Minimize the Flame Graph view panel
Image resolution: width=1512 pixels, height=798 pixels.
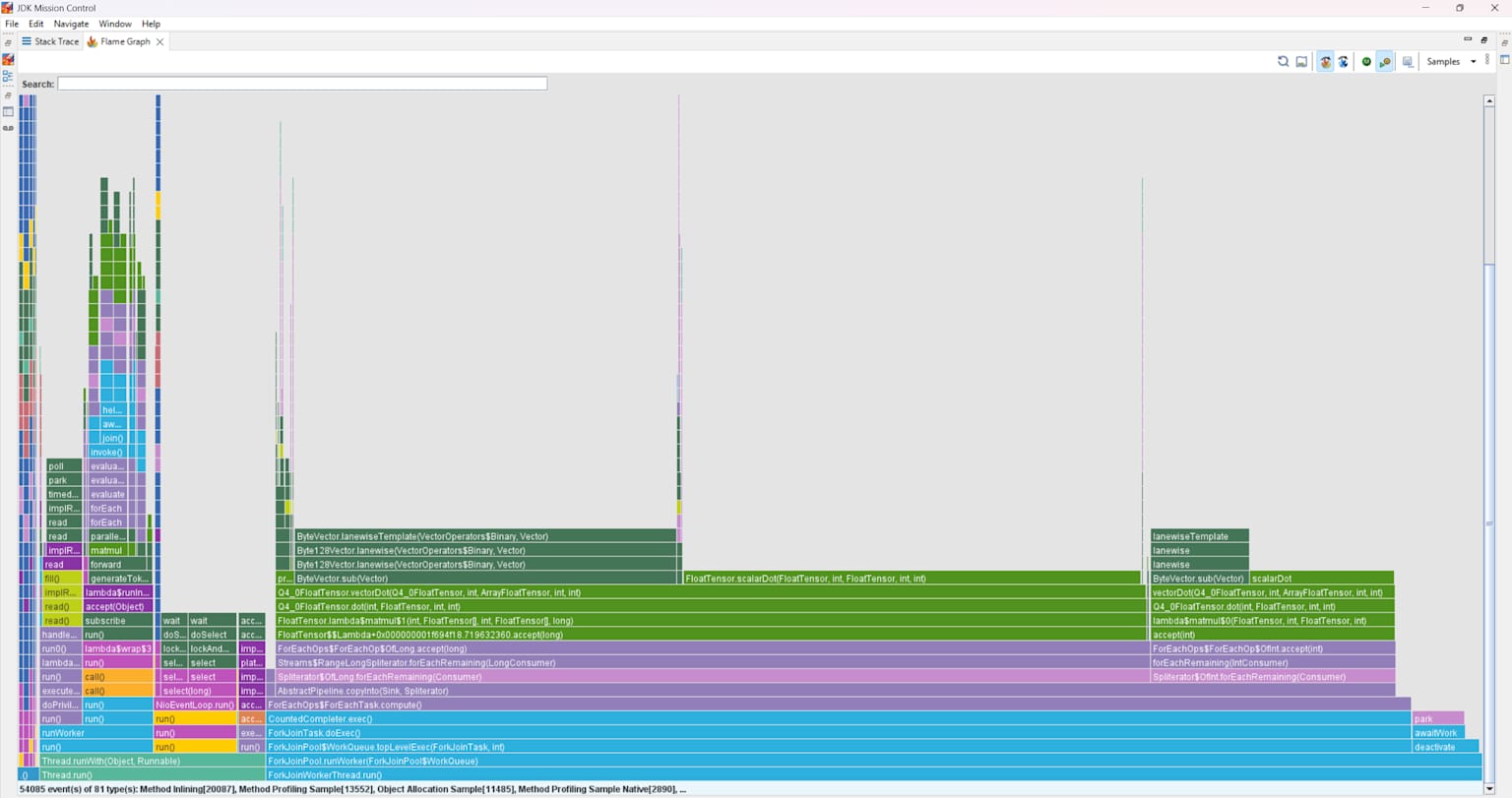point(1468,39)
